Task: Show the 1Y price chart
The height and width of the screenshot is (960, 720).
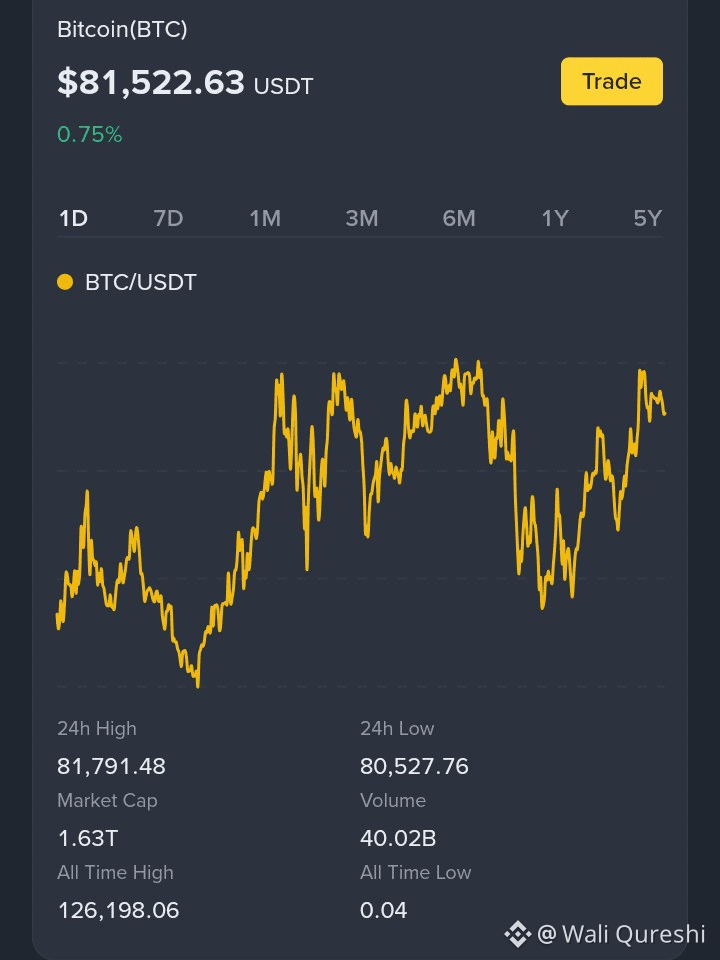Action: [x=555, y=219]
